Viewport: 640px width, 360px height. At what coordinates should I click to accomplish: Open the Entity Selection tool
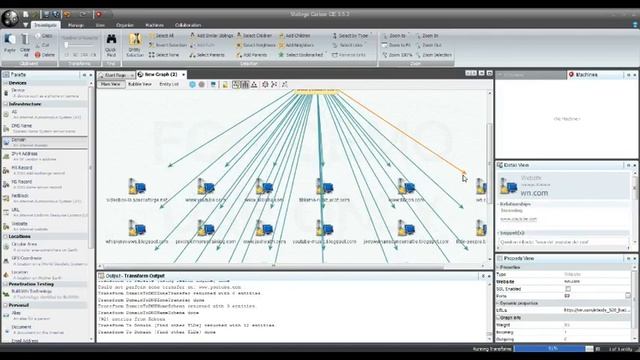coord(135,45)
